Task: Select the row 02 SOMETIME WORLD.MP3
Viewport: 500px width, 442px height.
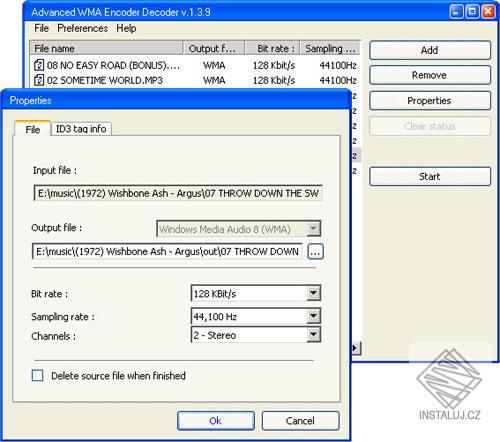Action: 195,80
